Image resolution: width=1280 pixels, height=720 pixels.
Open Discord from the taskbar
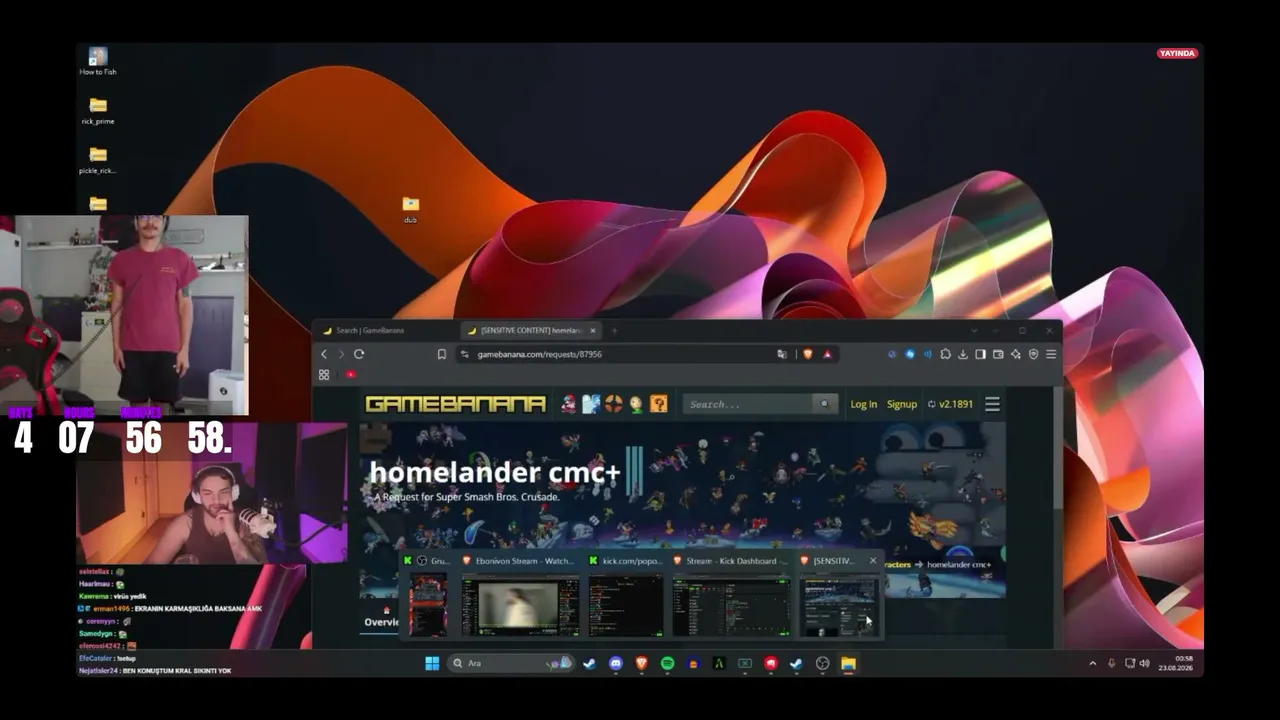[x=616, y=663]
